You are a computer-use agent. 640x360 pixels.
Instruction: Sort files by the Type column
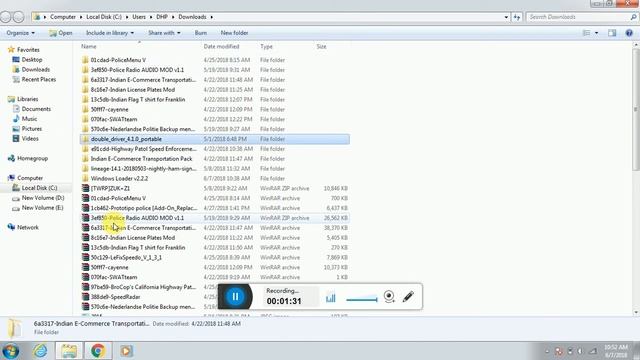pos(266,47)
